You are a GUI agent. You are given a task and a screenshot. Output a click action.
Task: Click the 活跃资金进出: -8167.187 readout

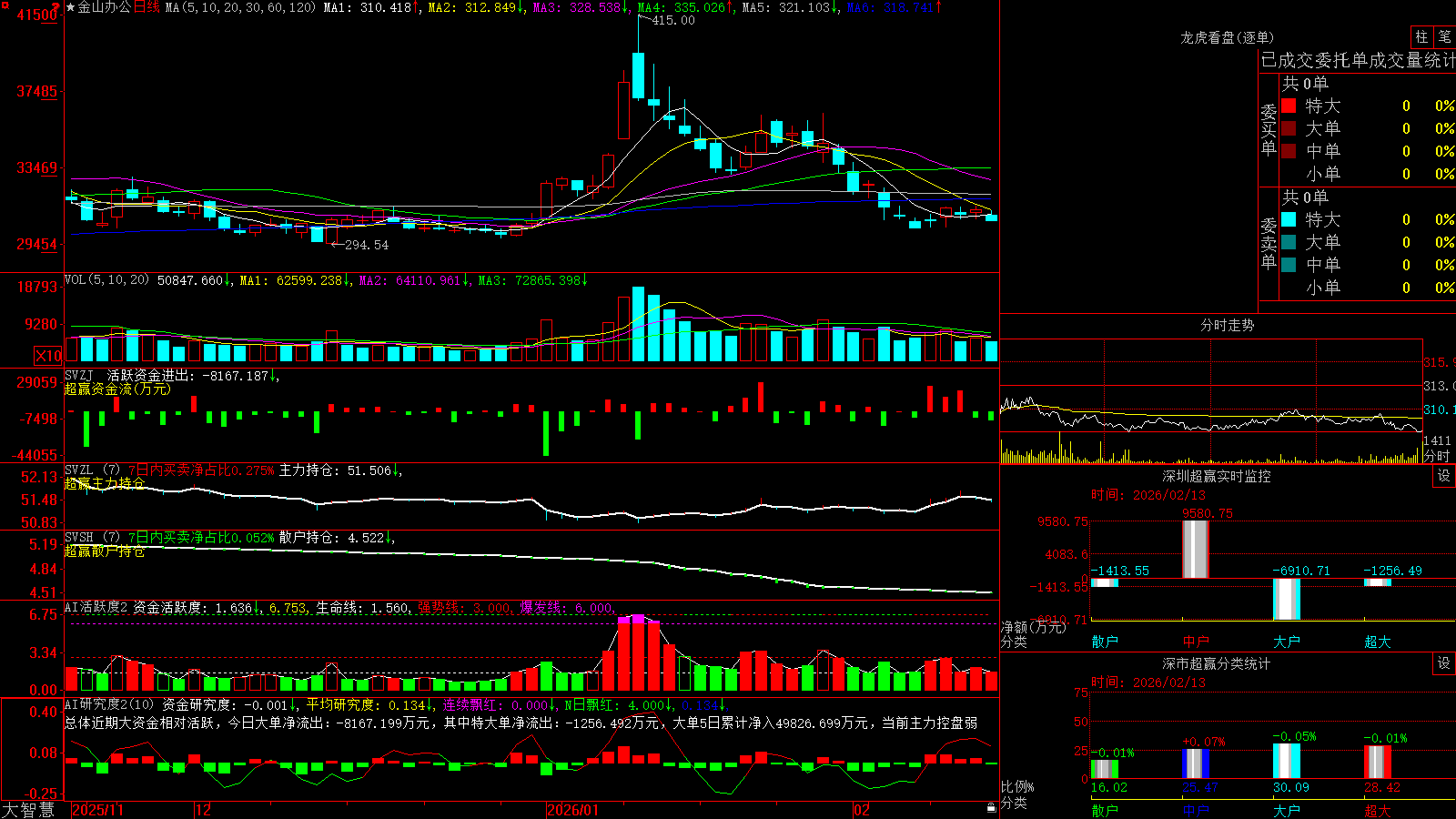(x=193, y=376)
